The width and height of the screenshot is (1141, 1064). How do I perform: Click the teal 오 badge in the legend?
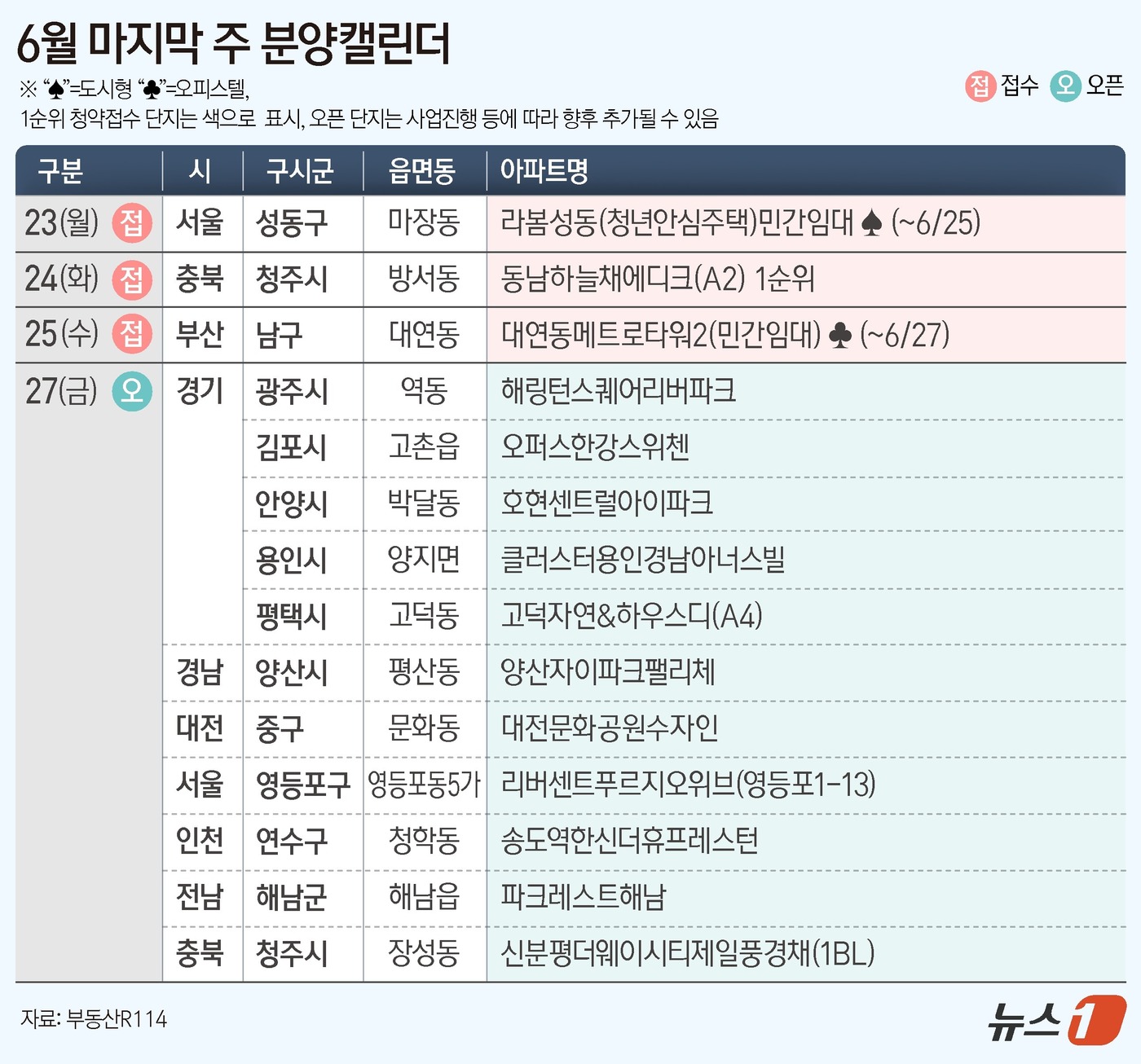tap(1065, 86)
